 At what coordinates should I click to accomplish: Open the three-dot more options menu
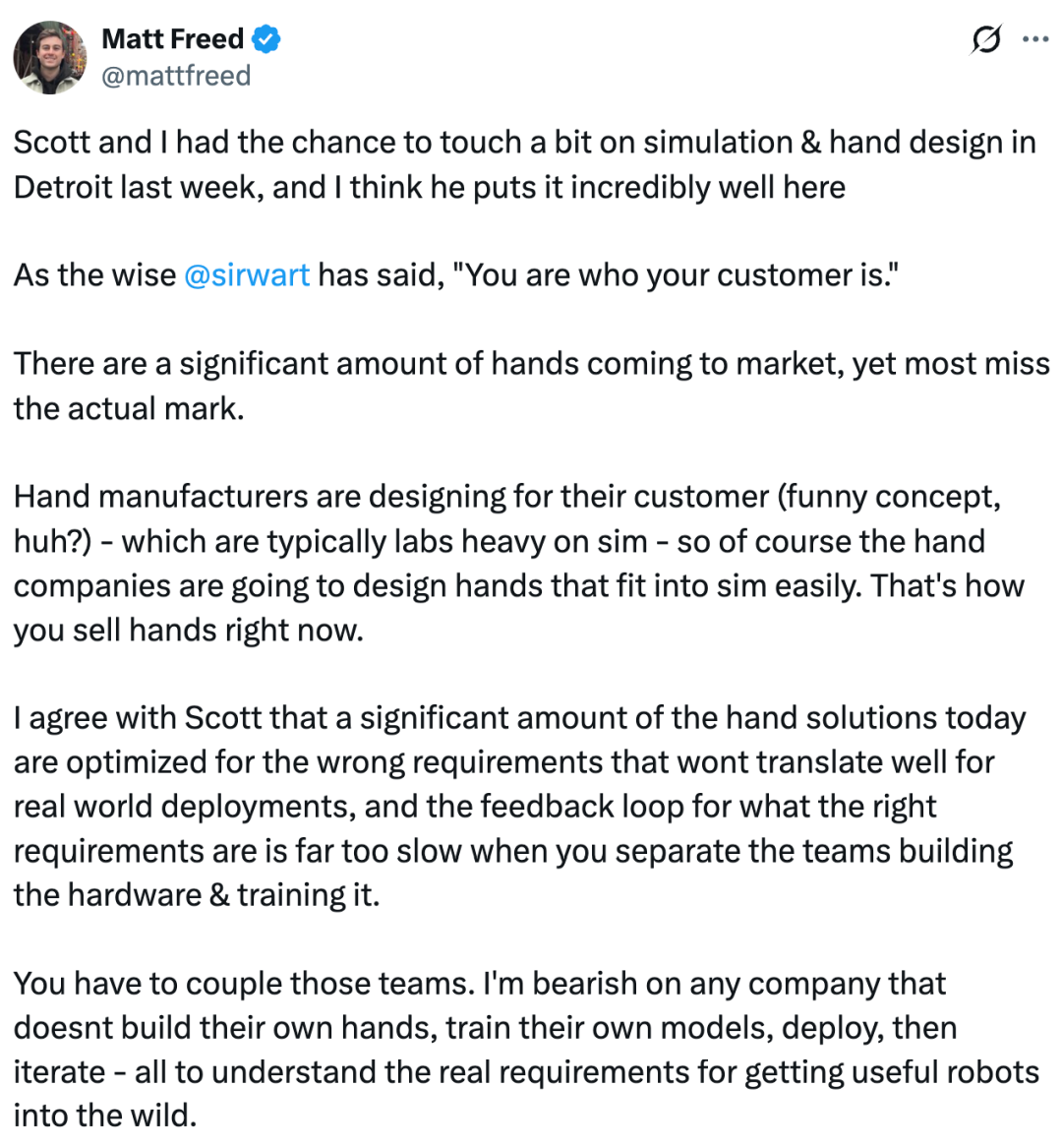tap(1034, 39)
